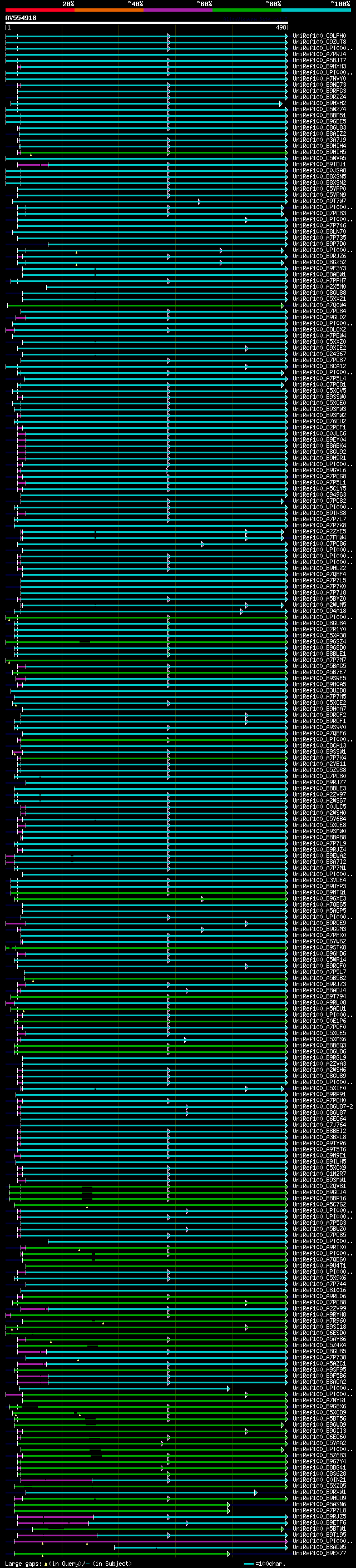Select the UniRef100_B9RZZ4 label
This screenshot has width=356, height=1568.
point(319,97)
